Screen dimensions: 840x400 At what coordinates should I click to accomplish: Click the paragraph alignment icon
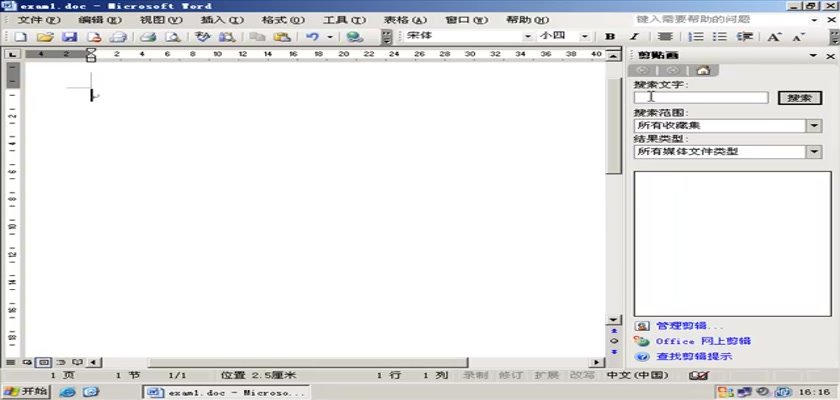[665, 36]
